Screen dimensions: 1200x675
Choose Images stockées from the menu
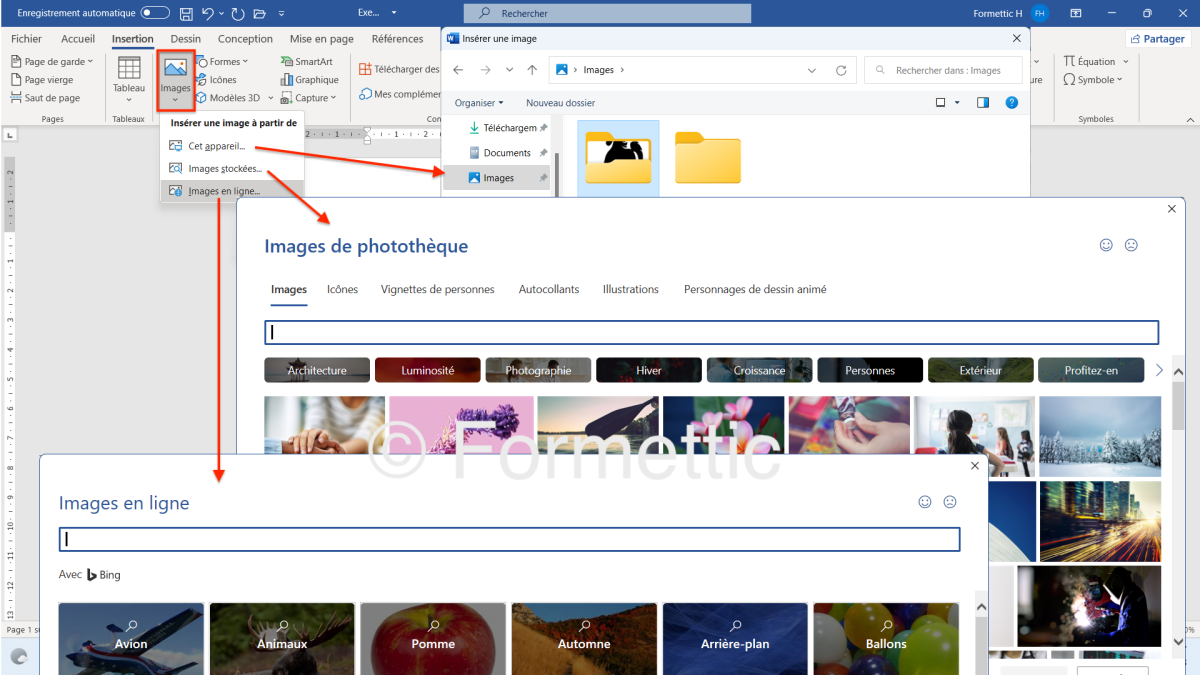pos(224,169)
